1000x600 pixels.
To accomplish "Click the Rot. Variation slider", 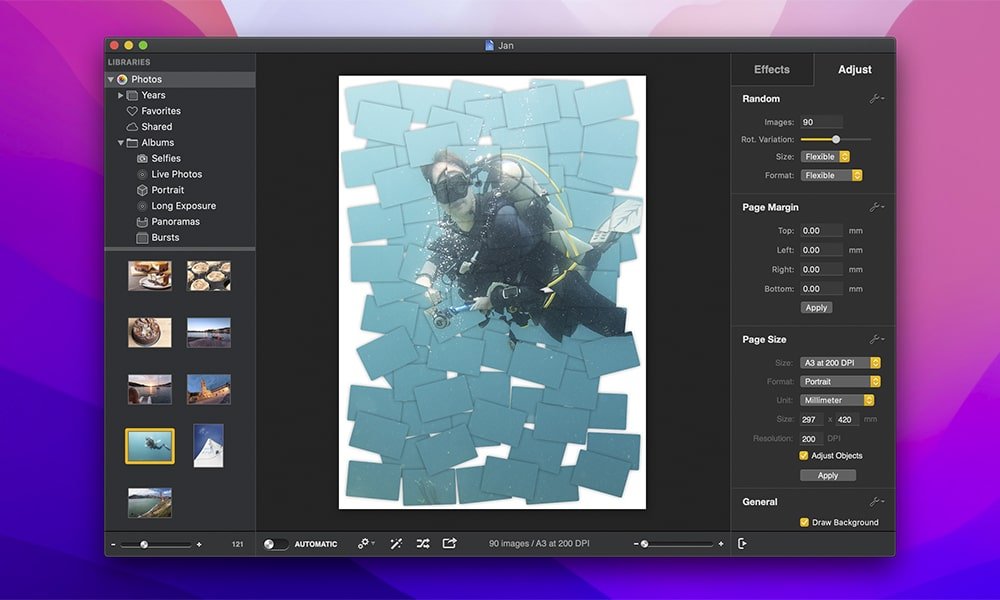I will pyautogui.click(x=836, y=139).
